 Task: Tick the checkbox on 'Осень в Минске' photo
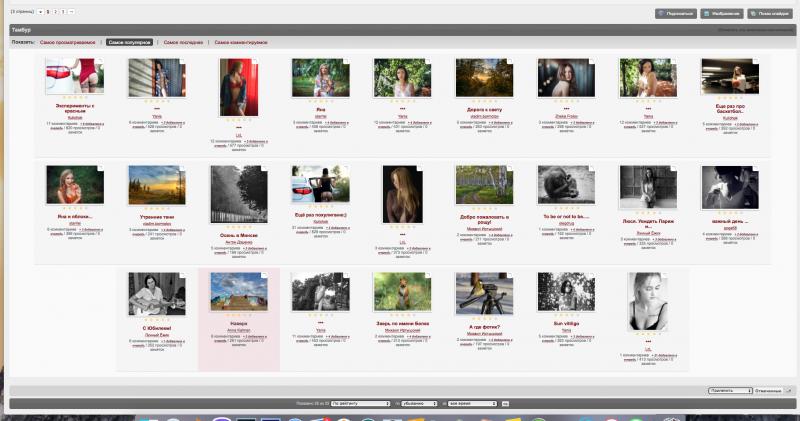point(264,168)
